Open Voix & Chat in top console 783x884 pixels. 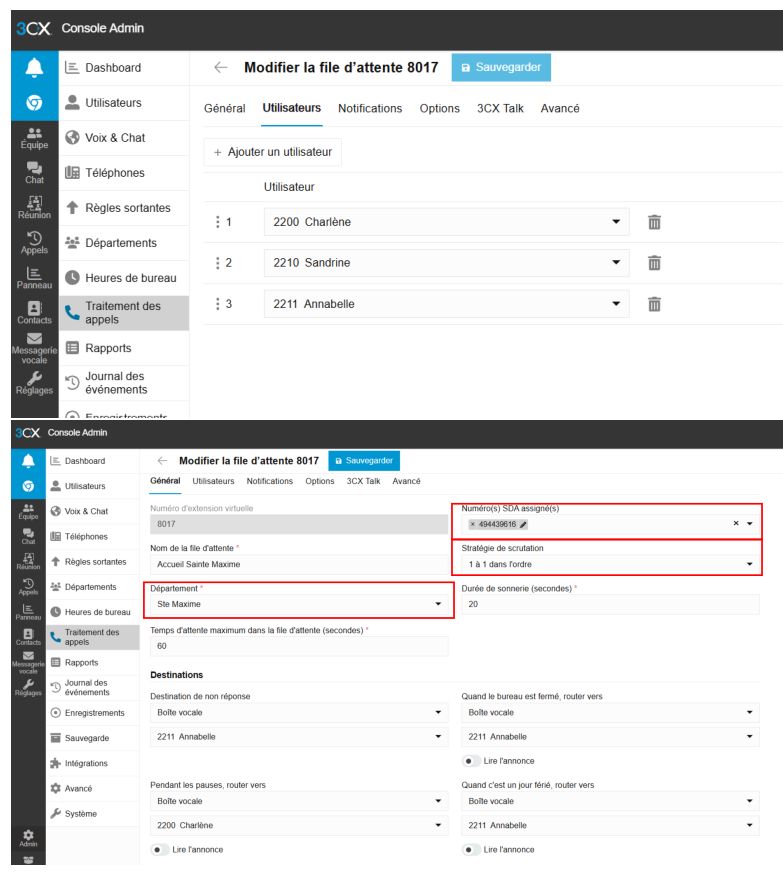coord(124,138)
